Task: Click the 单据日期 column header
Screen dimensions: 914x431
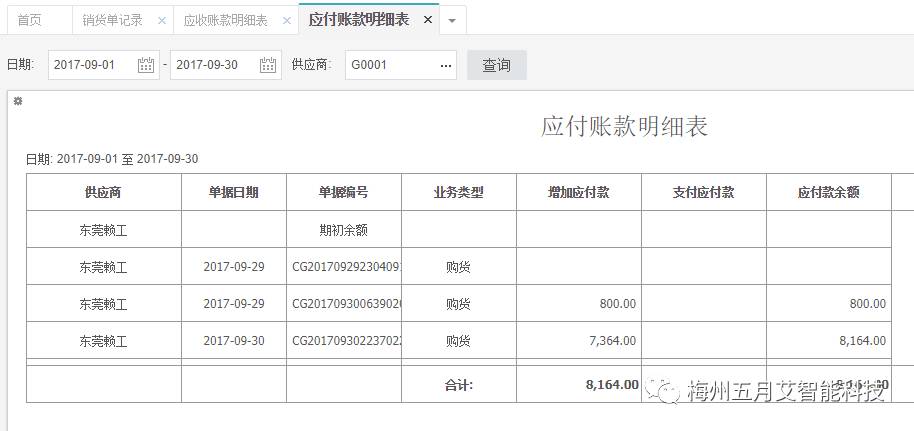Action: tap(233, 192)
